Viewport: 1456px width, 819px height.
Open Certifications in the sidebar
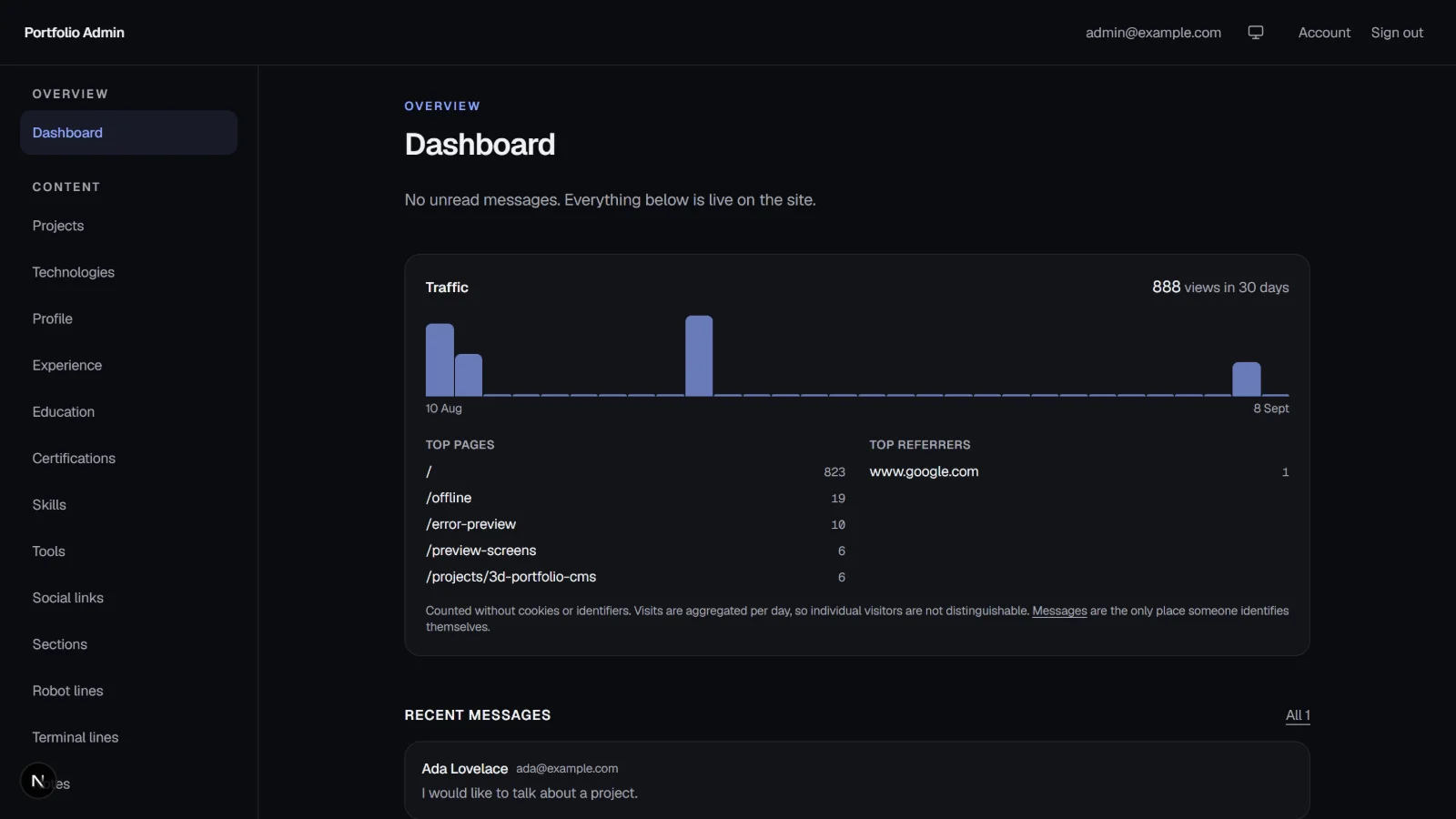[x=74, y=458]
